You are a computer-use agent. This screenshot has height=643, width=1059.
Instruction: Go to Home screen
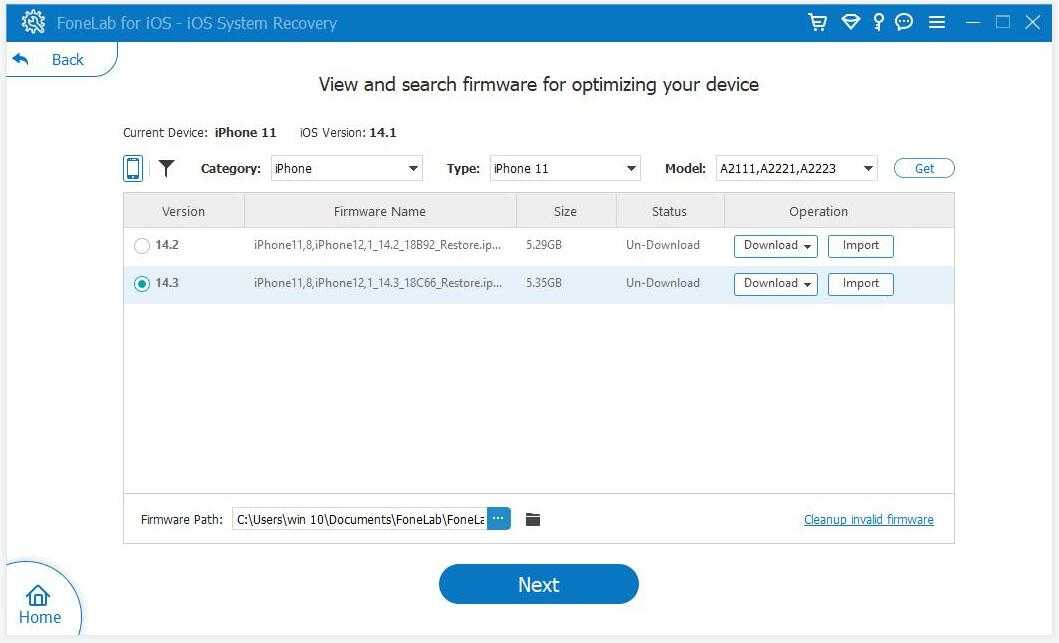tap(40, 605)
